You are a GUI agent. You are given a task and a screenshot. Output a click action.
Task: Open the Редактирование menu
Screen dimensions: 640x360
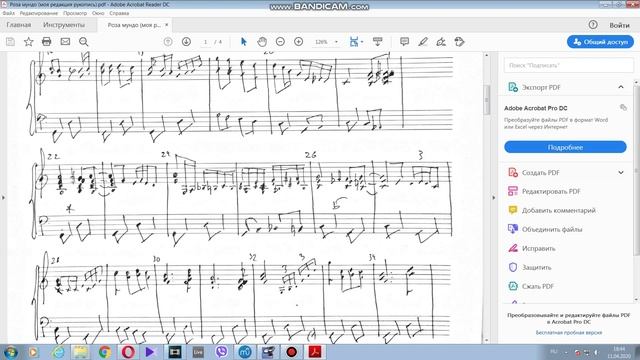point(39,13)
